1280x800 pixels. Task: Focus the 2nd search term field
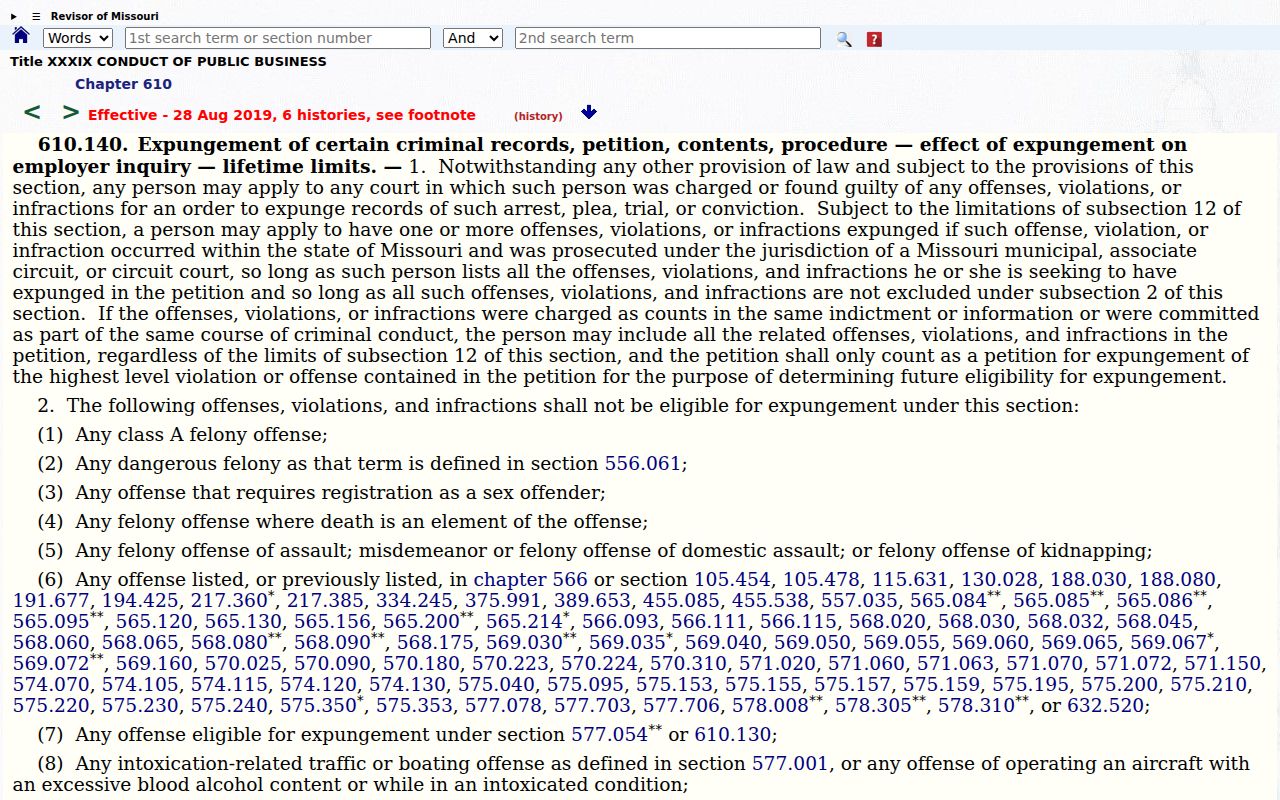tap(668, 38)
